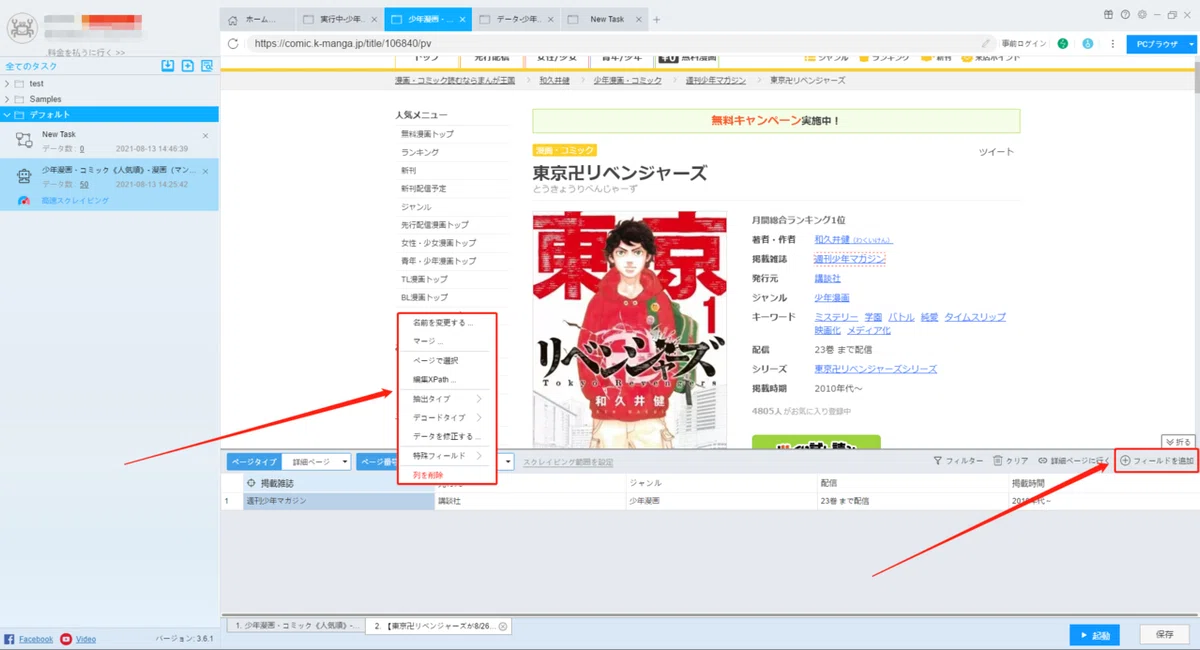Click the Video YouTube icon in footer
This screenshot has height=650, width=1200.
(x=66, y=639)
